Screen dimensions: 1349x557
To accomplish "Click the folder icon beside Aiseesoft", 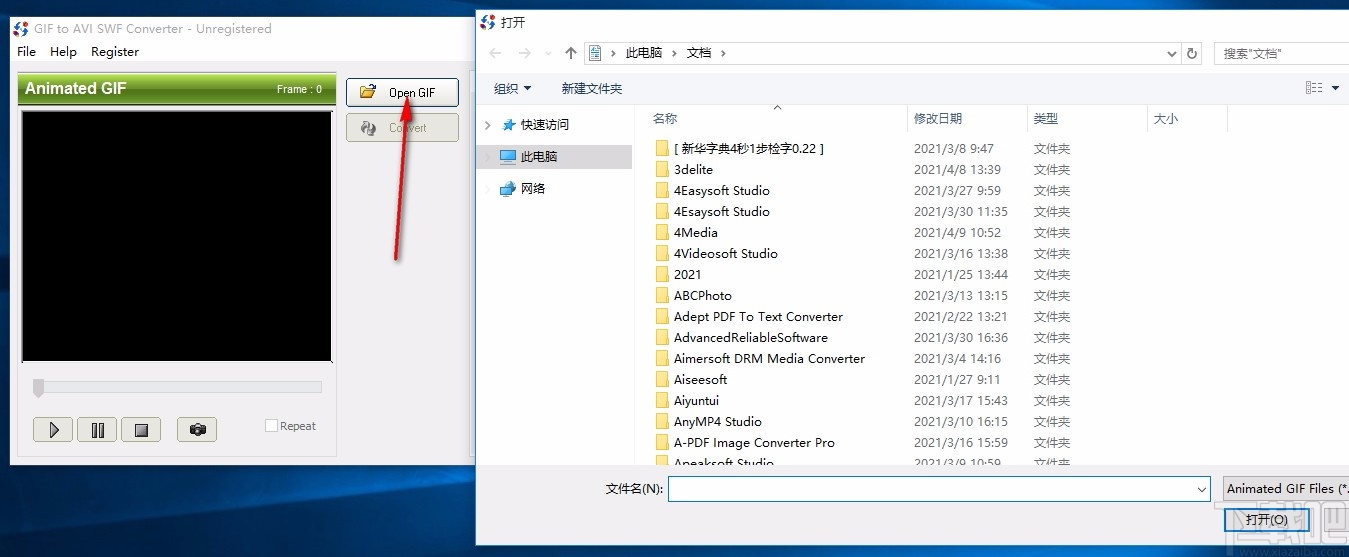I will point(661,379).
